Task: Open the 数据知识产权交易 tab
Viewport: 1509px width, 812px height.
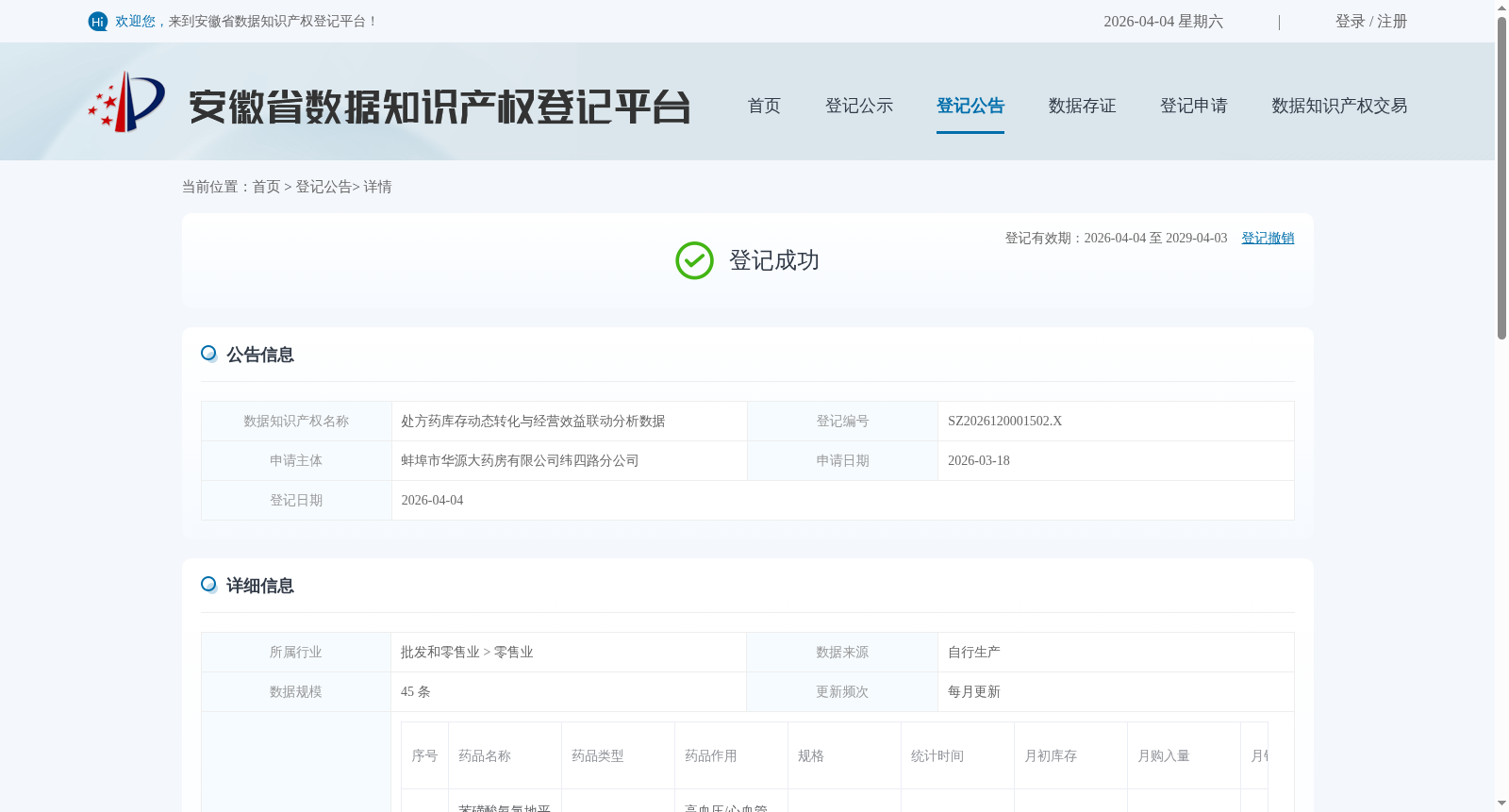Action: tap(1339, 106)
